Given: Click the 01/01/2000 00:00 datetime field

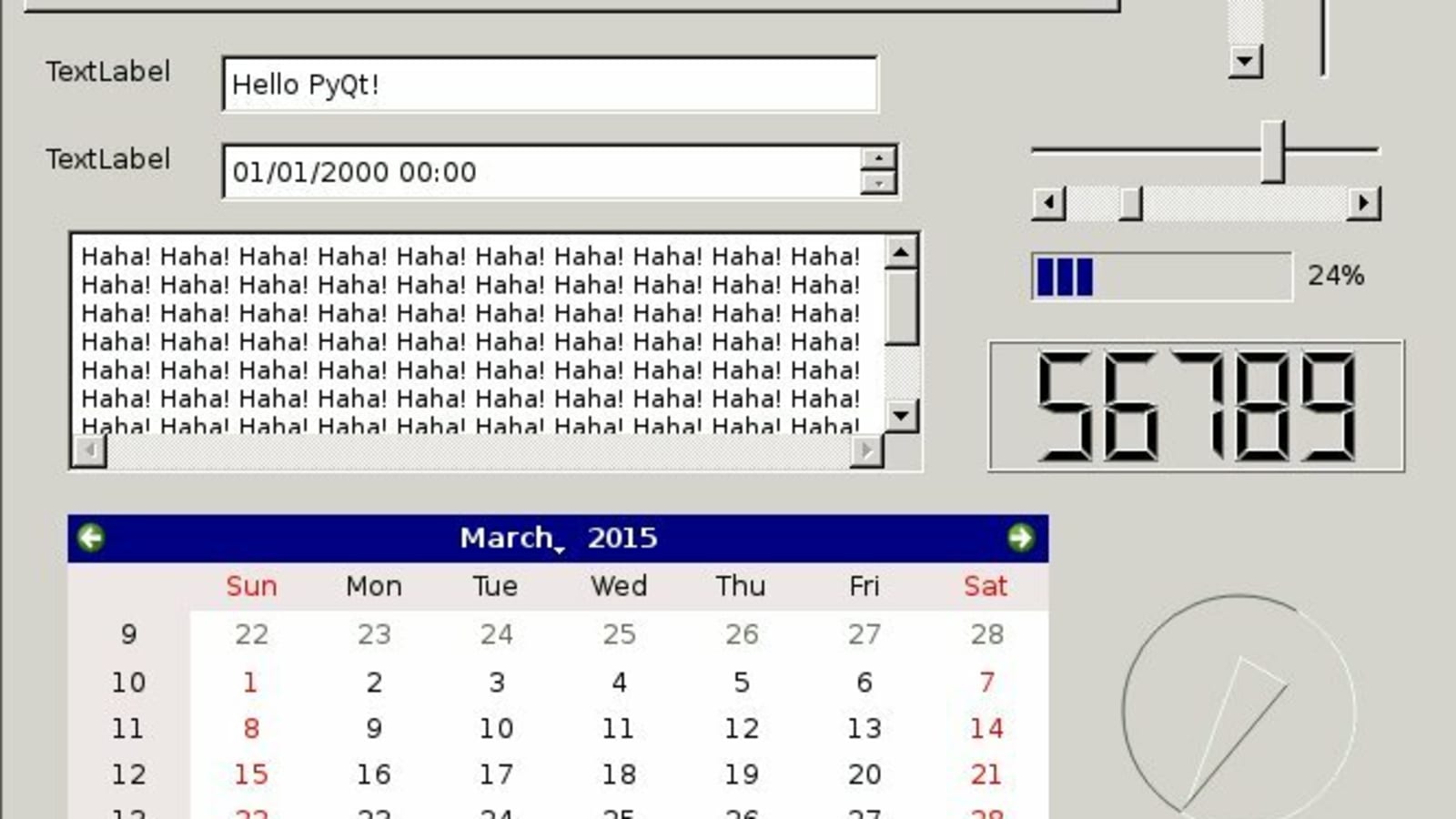Looking at the screenshot, I should 541,171.
